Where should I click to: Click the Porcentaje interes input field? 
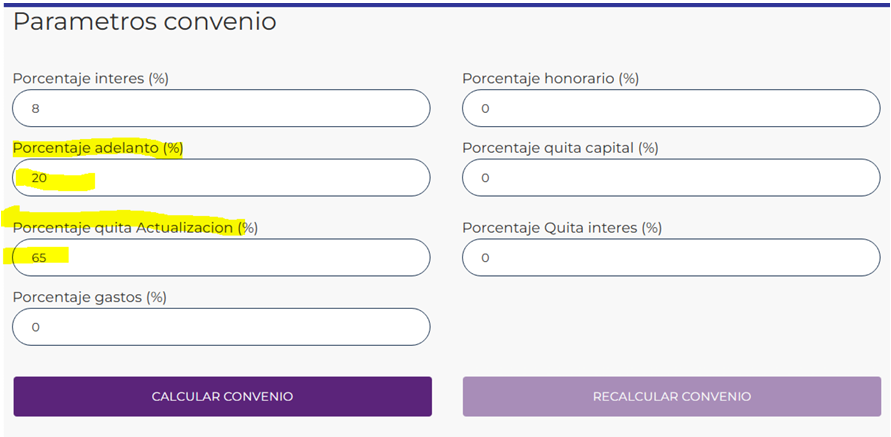pyautogui.click(x=221, y=108)
